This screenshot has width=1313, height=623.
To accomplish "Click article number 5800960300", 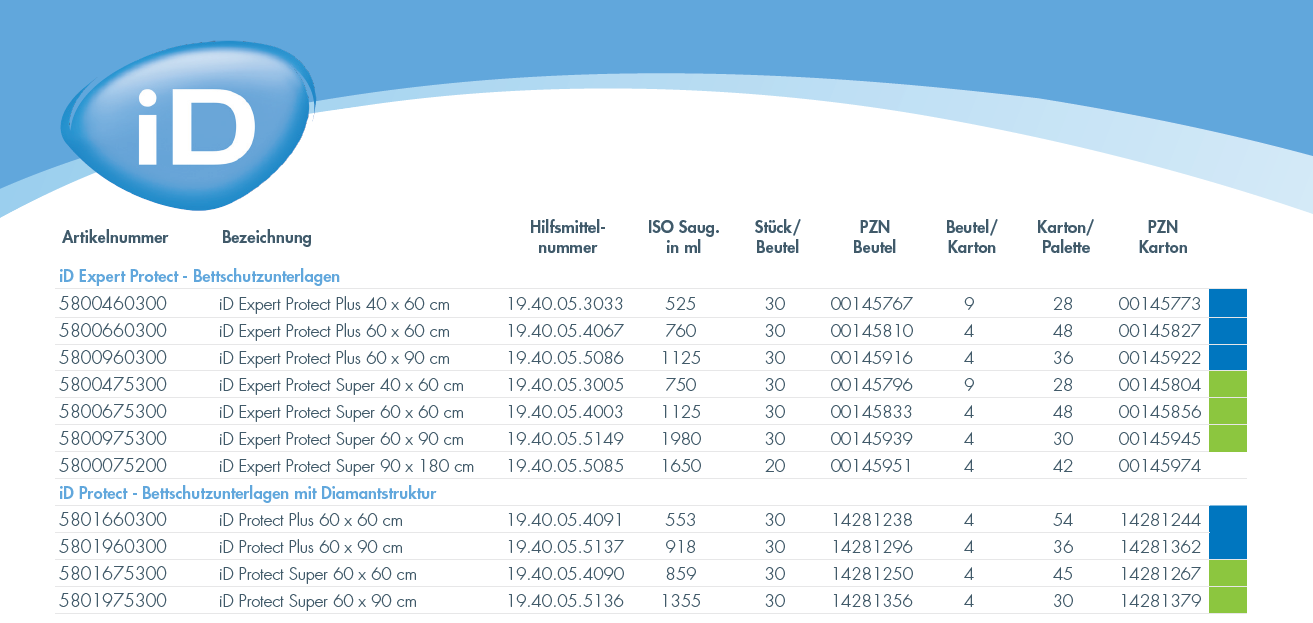I will pyautogui.click(x=113, y=357).
